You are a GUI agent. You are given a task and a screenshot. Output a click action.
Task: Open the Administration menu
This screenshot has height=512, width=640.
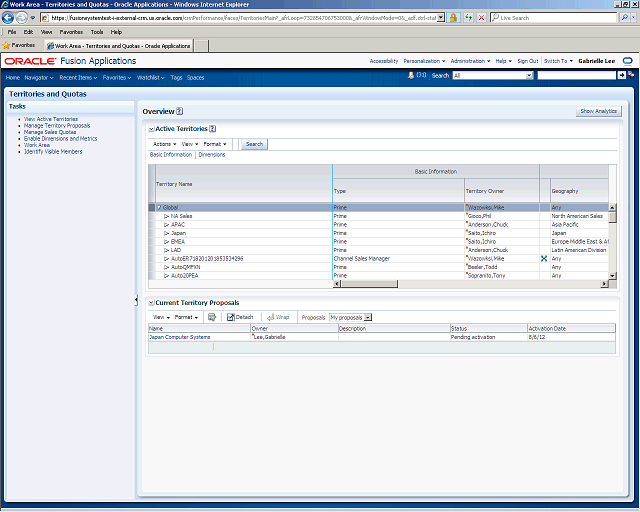470,61
